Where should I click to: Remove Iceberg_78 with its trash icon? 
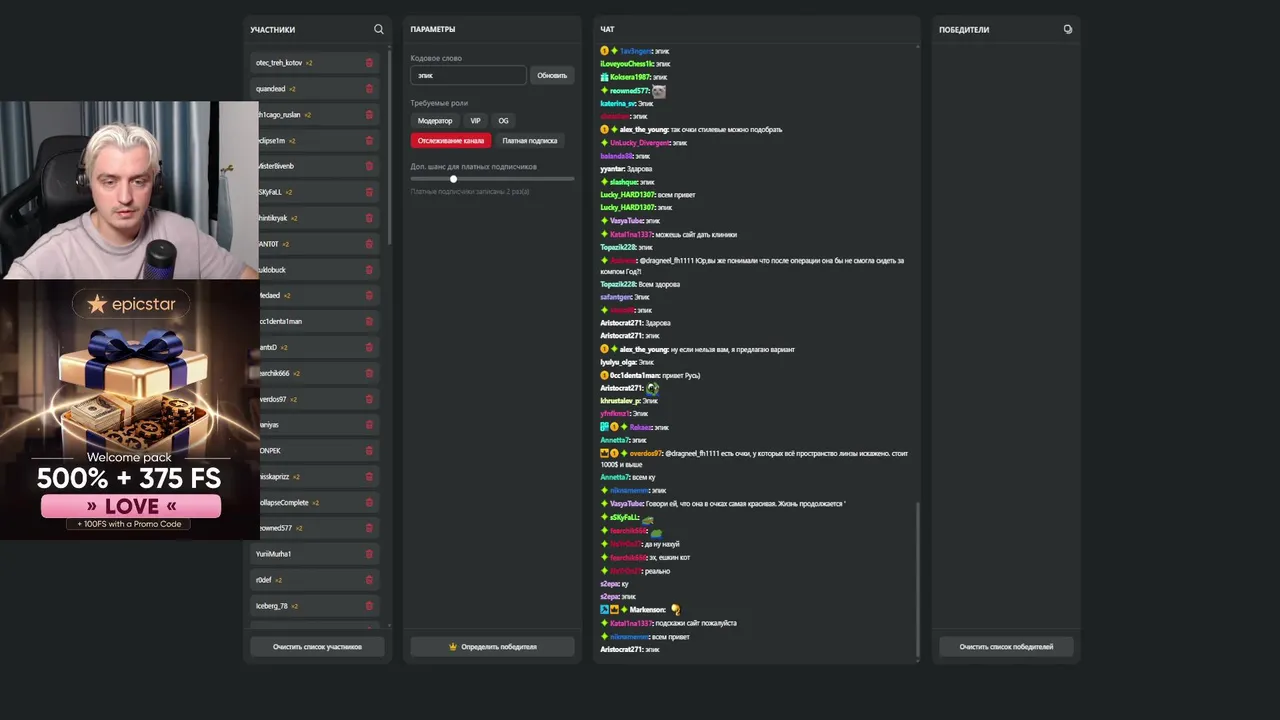(369, 606)
